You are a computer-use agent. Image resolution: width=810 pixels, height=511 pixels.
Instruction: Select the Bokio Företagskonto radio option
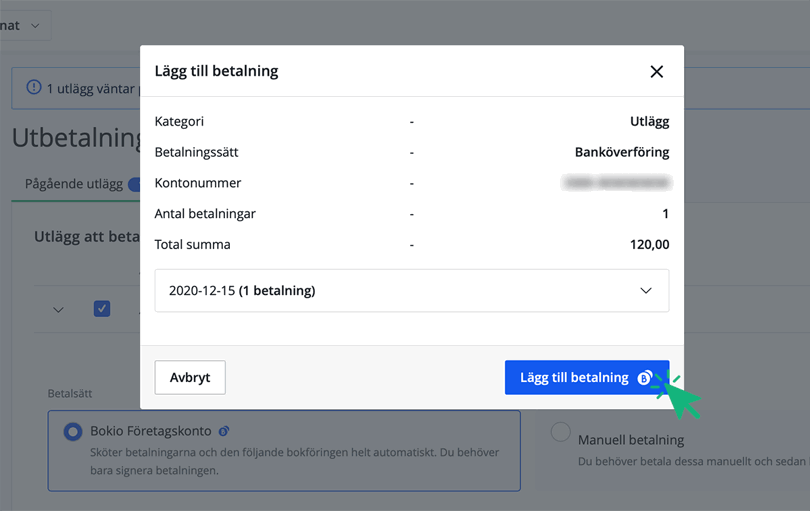pos(73,432)
